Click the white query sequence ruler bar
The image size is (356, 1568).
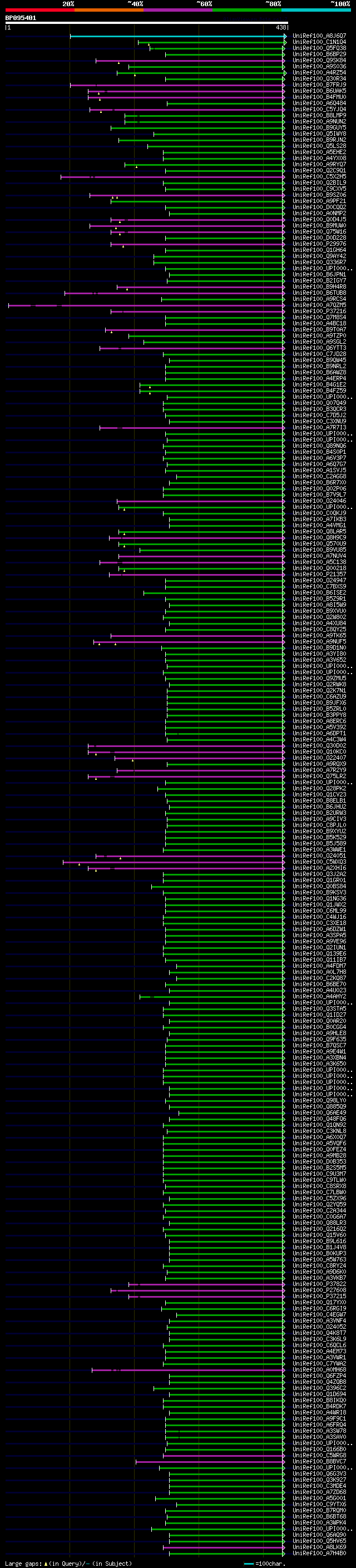(147, 23)
